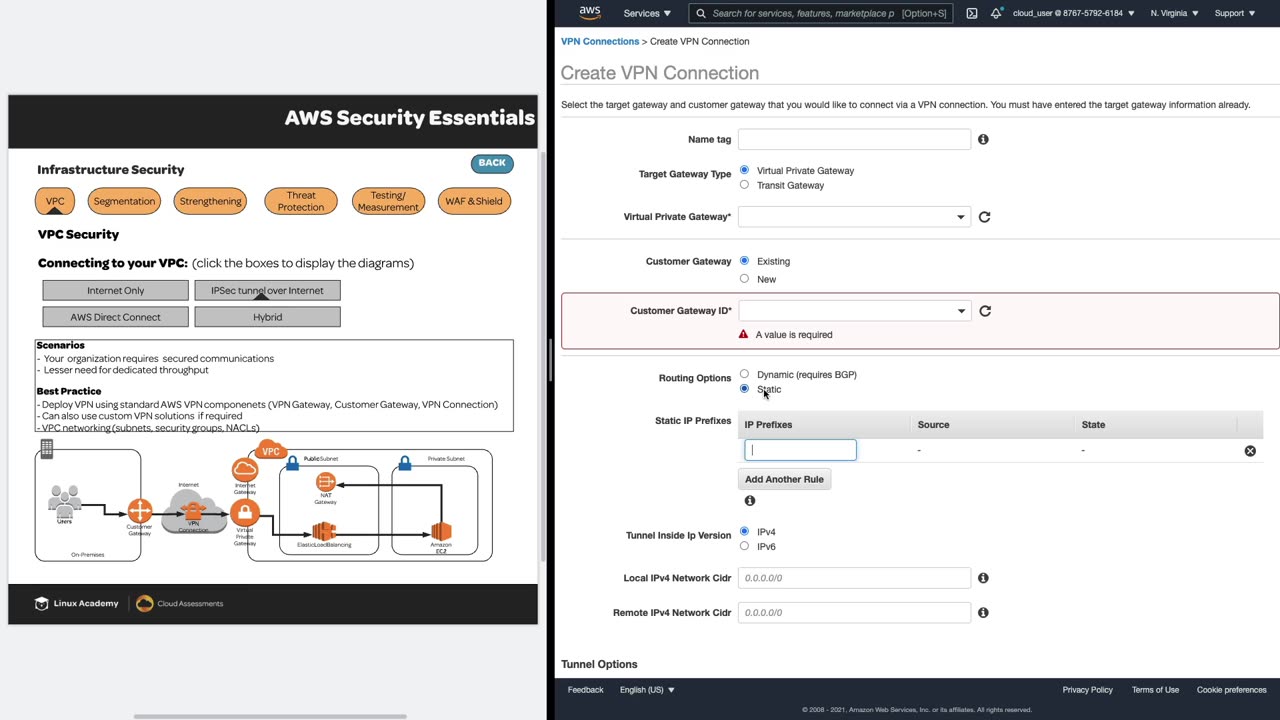This screenshot has width=1280, height=720.
Task: Open the Terms of Use link
Action: pos(1155,690)
